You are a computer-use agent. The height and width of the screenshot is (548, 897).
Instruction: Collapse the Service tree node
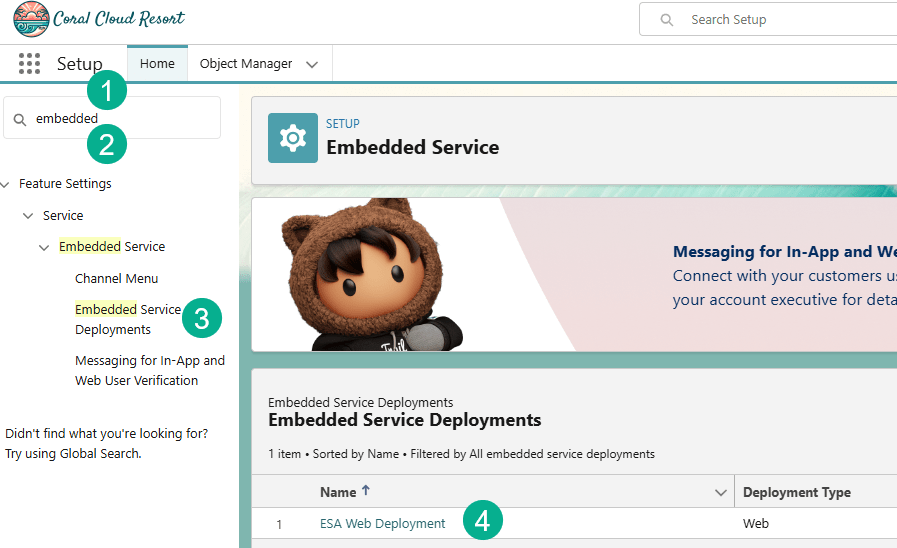28,216
